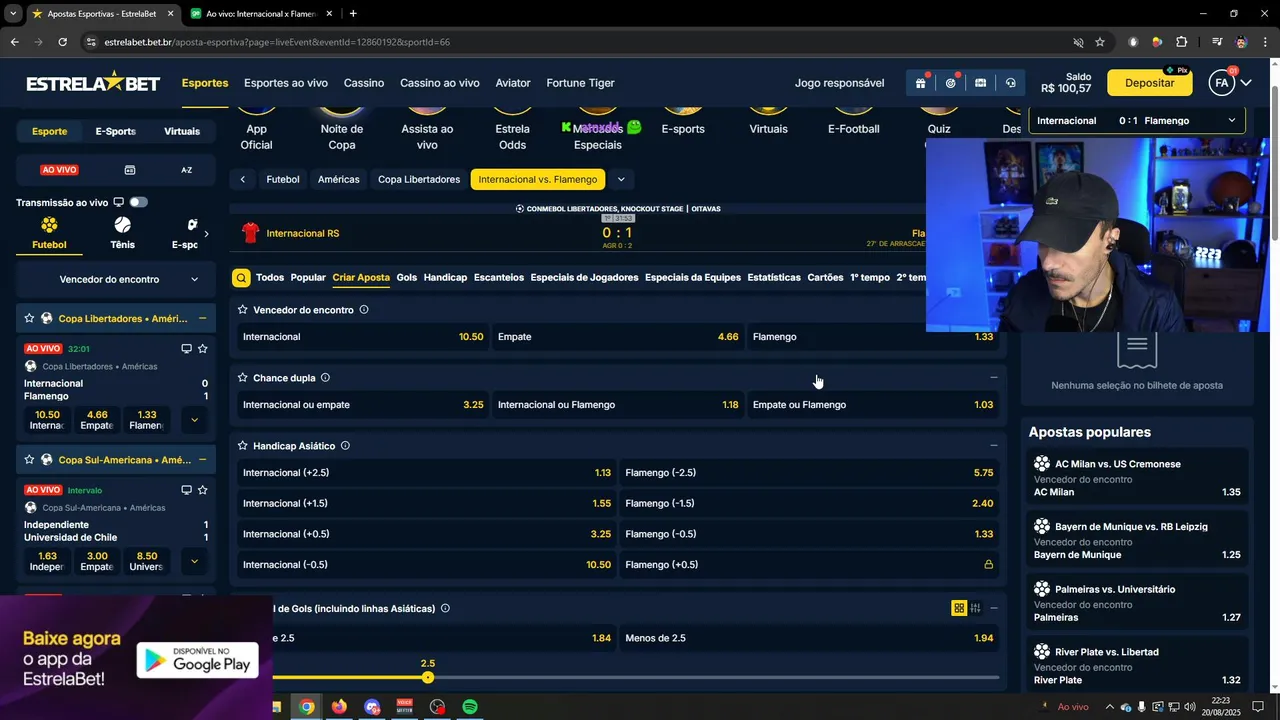Image resolution: width=1280 pixels, height=720 pixels.
Task: Click the ticket coupon icon in header
Action: point(980,83)
